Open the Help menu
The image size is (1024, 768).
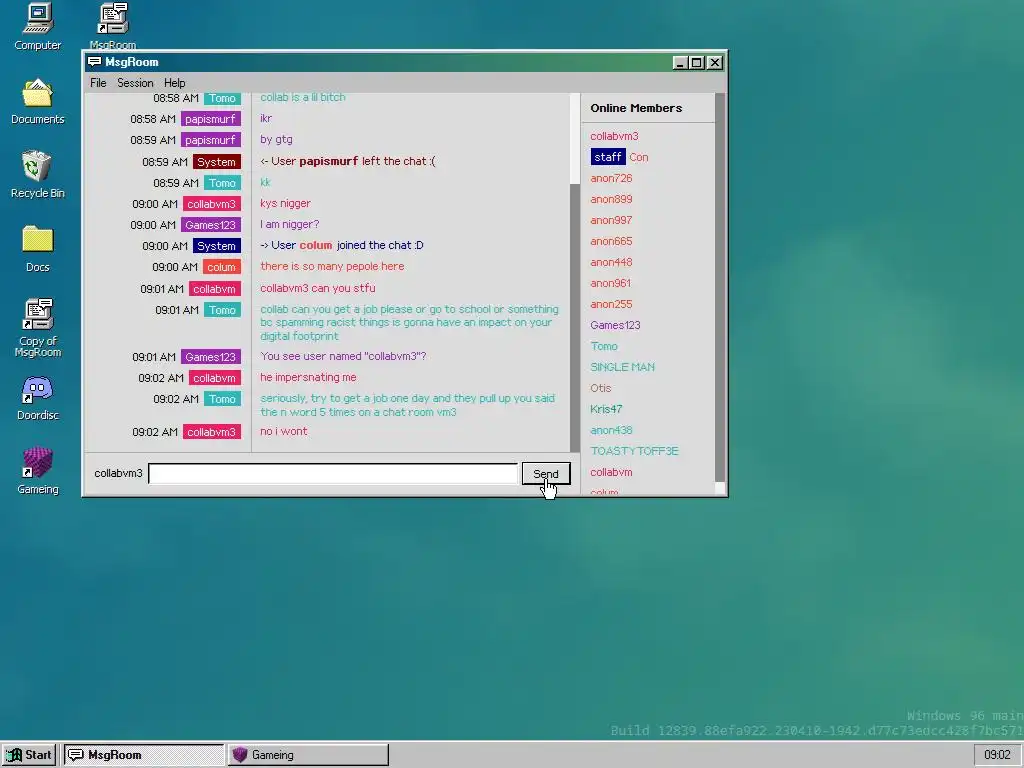pyautogui.click(x=174, y=83)
